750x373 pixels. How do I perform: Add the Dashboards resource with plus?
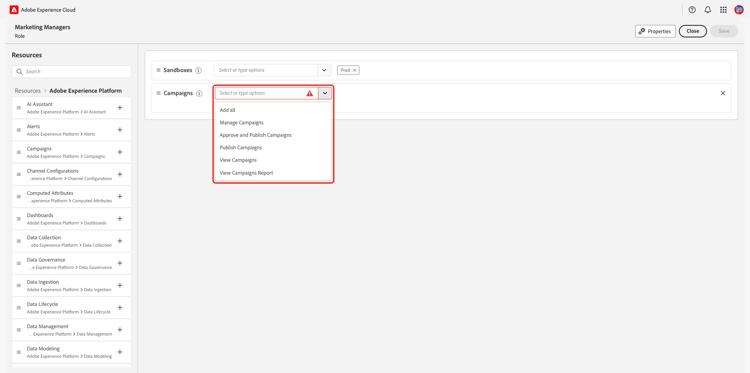click(x=120, y=219)
